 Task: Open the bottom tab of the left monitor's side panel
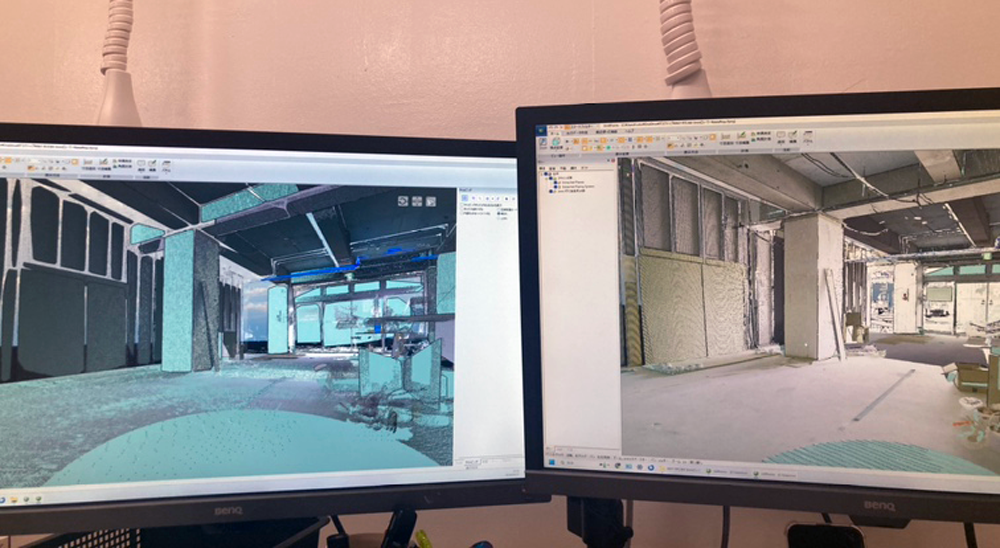tap(470, 462)
